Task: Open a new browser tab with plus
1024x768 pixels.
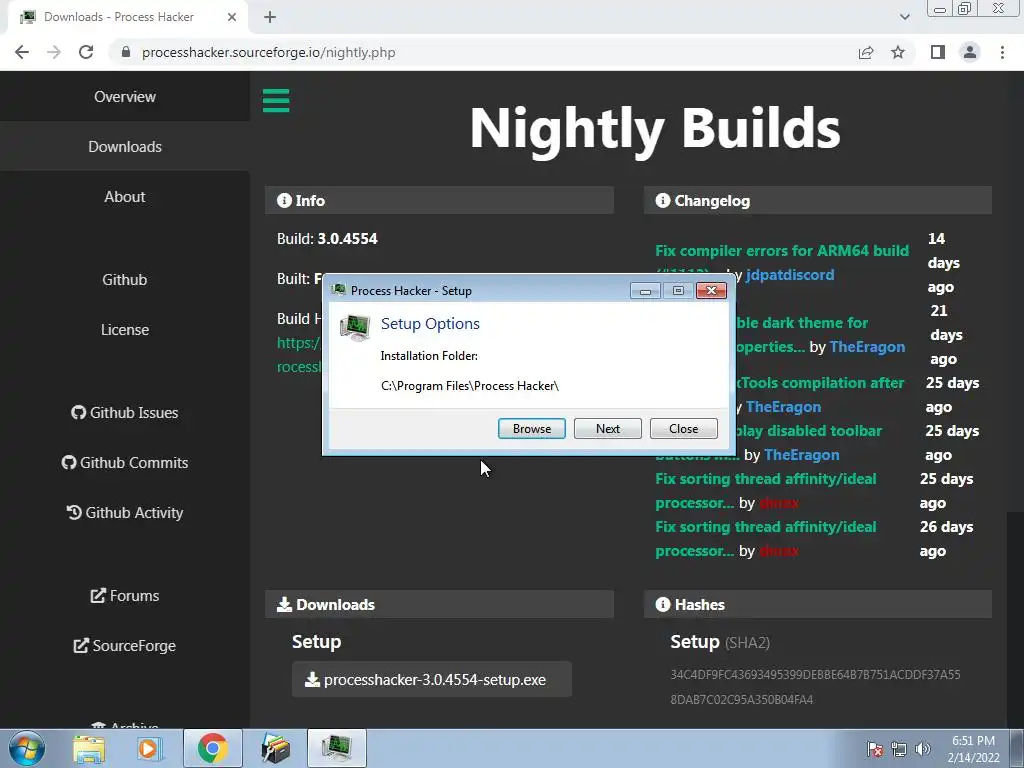Action: [270, 17]
